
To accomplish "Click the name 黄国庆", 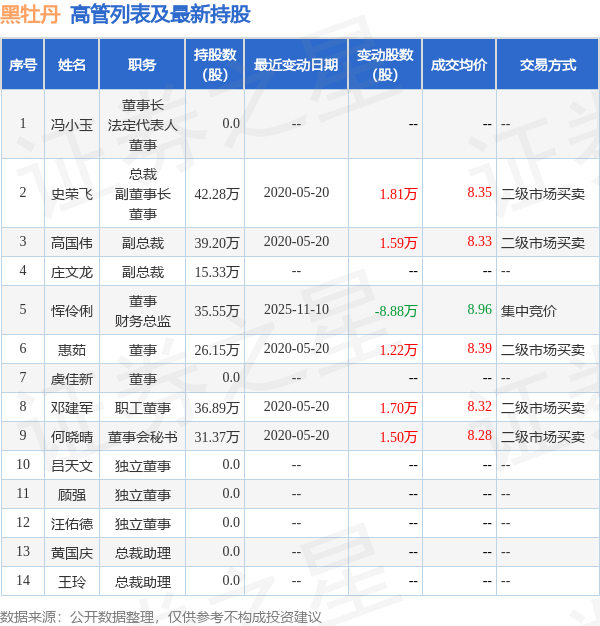I will [72, 553].
